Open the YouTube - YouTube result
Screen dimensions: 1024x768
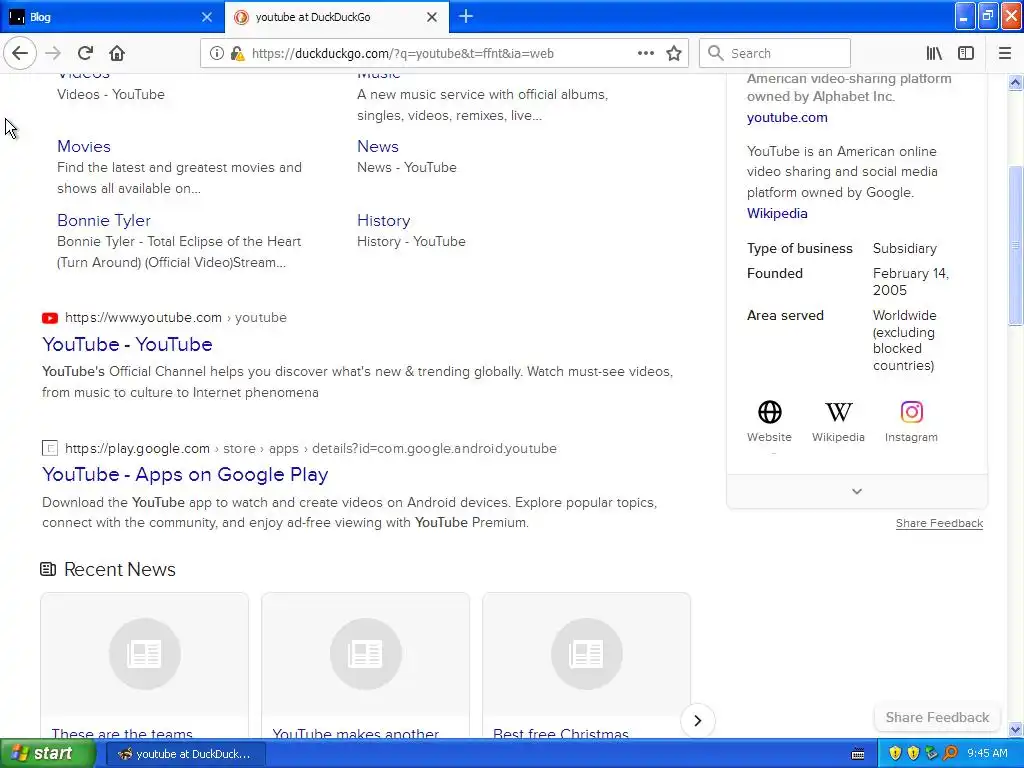click(127, 344)
